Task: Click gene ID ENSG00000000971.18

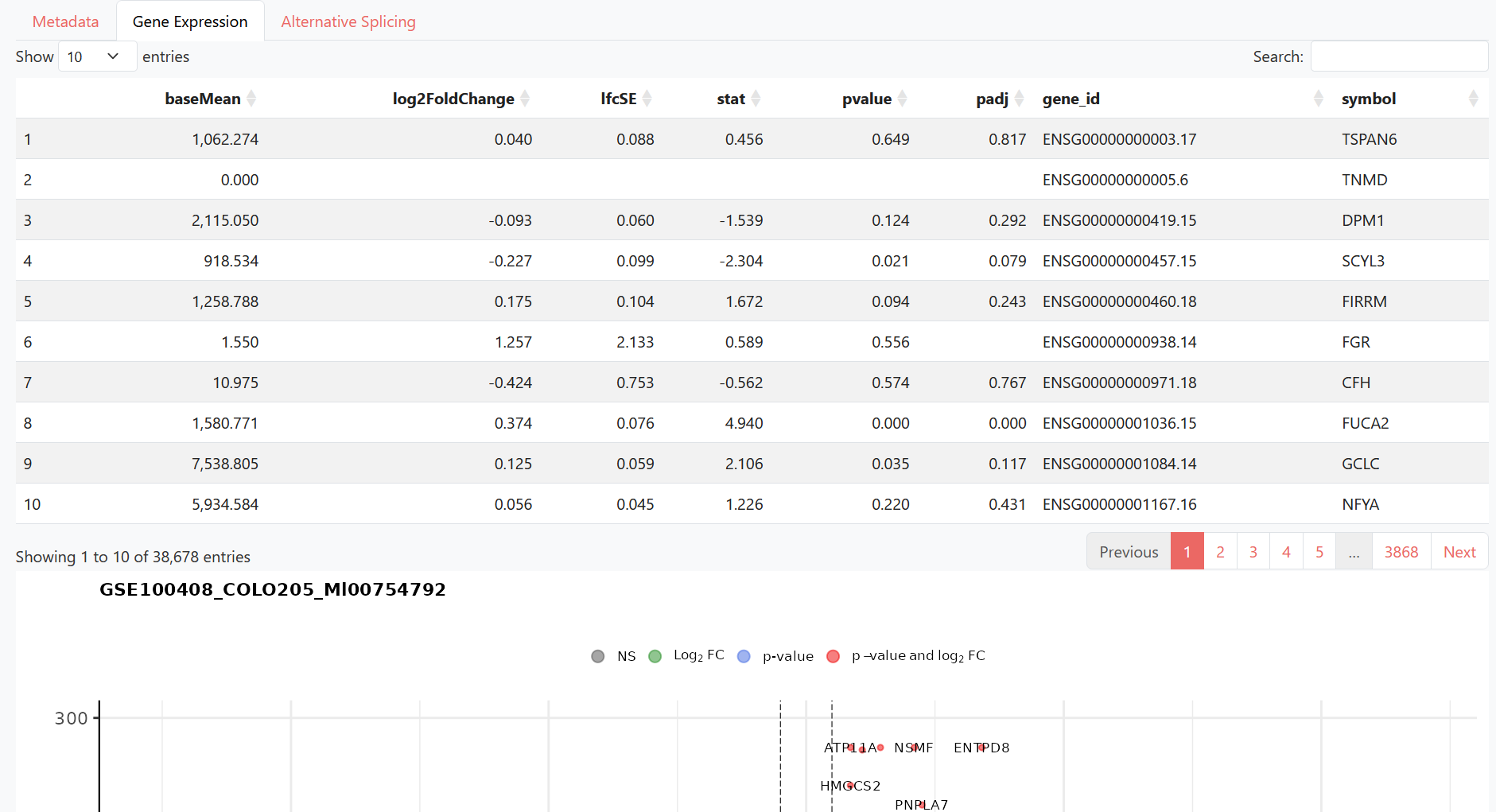Action: (x=1119, y=383)
